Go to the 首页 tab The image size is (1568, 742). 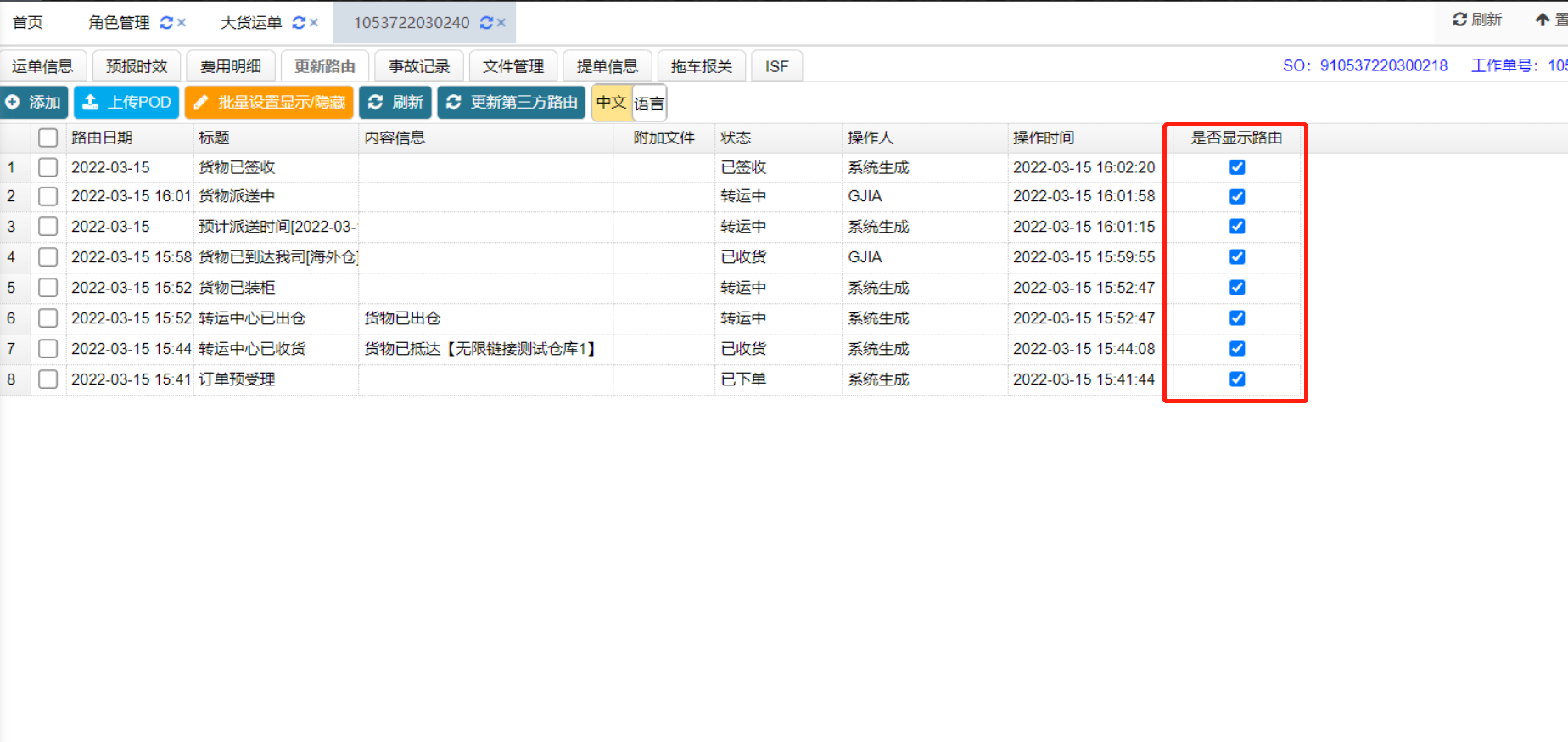click(x=28, y=23)
